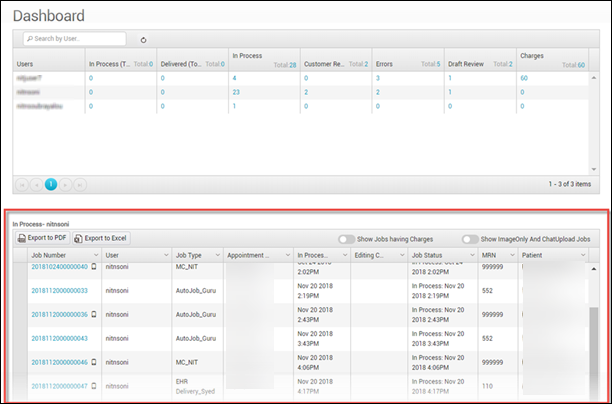
Task: Go to first page in pager
Action: tap(22, 184)
